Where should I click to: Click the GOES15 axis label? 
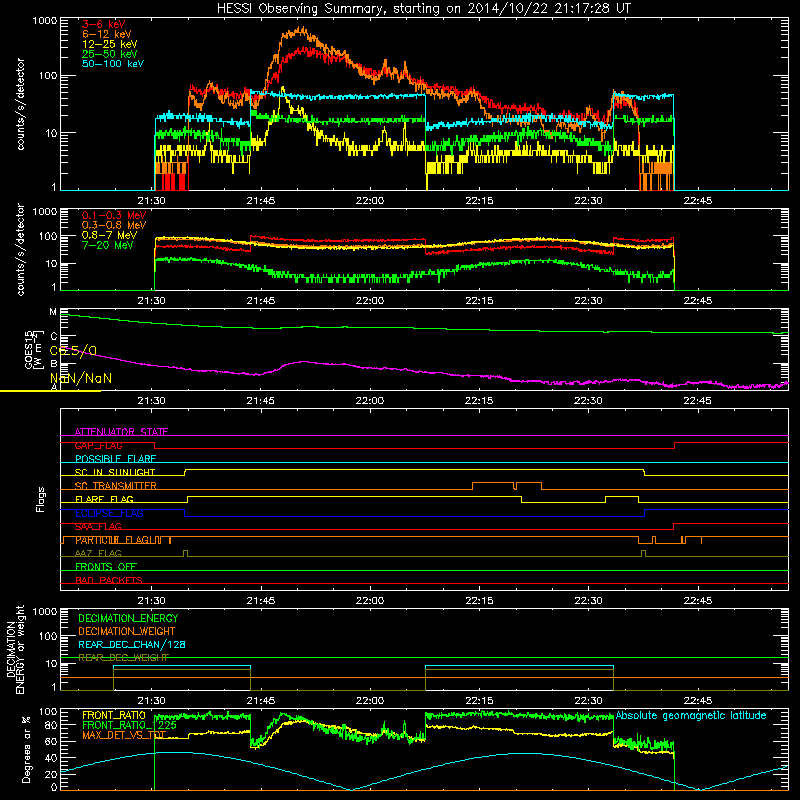(28, 349)
